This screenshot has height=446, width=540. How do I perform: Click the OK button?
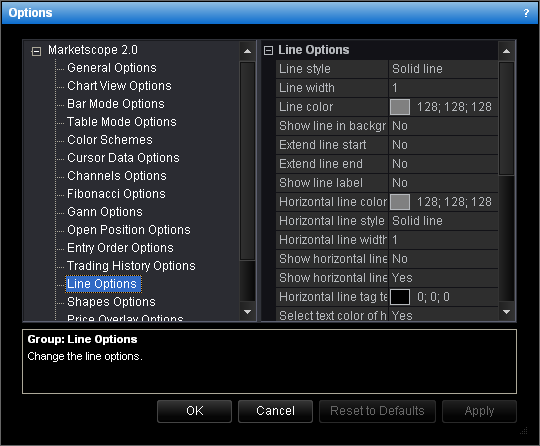195,411
